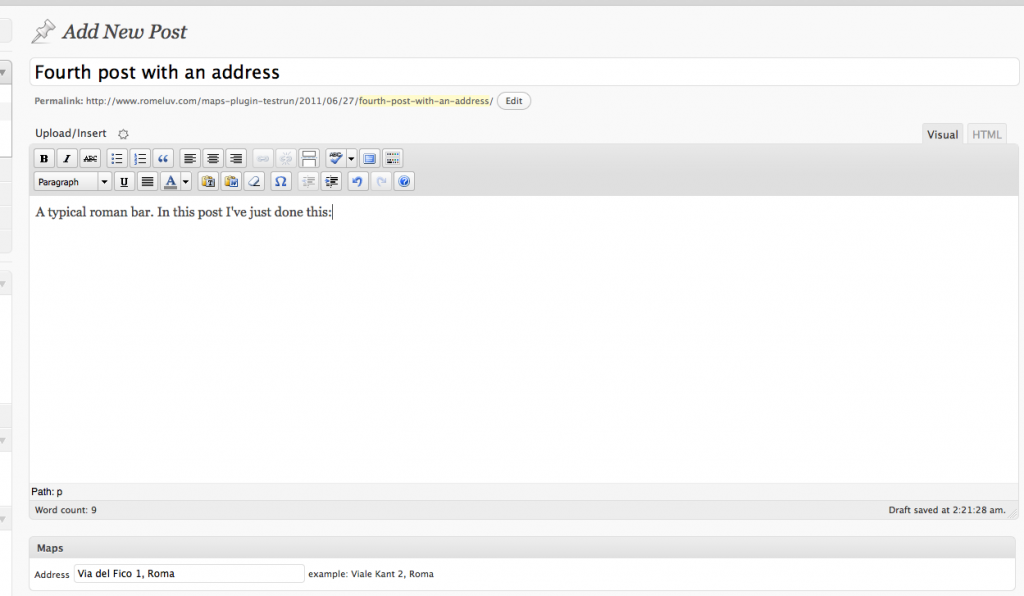The image size is (1024, 596).
Task: Insert an unordered bullet list
Action: coord(117,158)
